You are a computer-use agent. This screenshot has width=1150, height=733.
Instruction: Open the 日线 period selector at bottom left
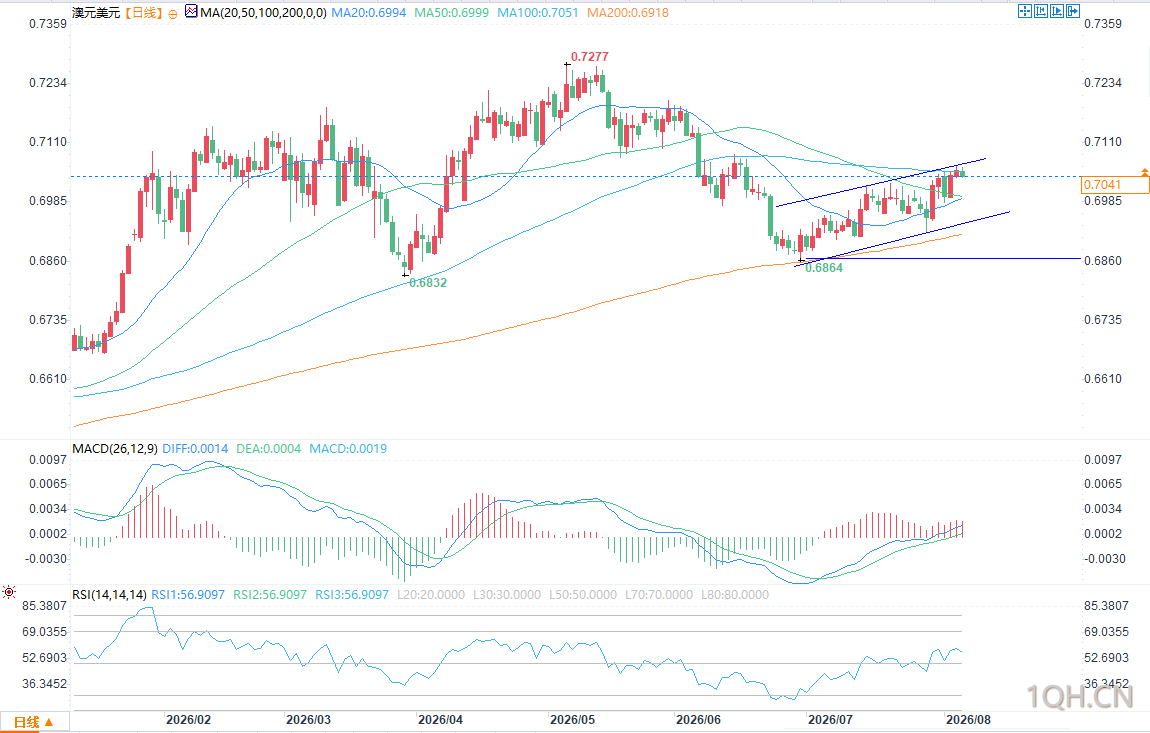click(x=34, y=722)
